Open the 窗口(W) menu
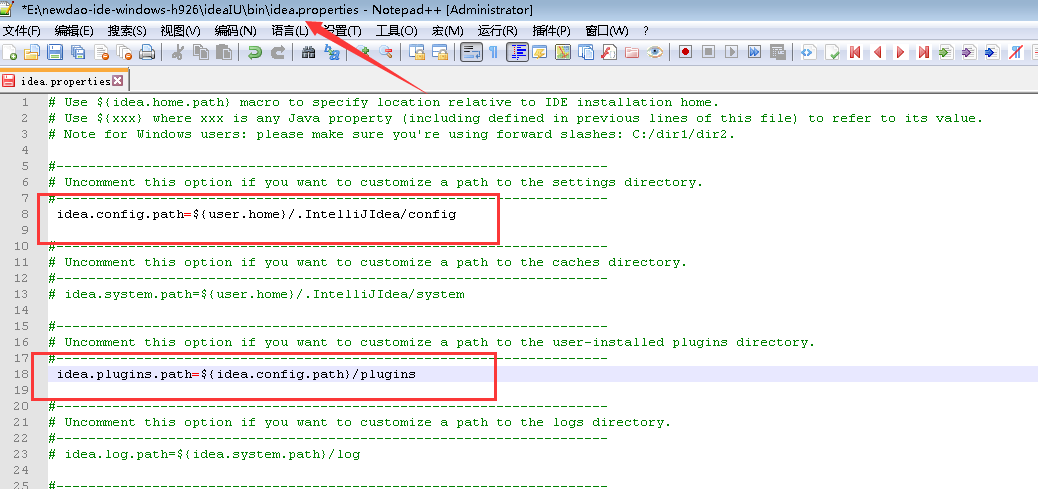1038x489 pixels. 606,30
